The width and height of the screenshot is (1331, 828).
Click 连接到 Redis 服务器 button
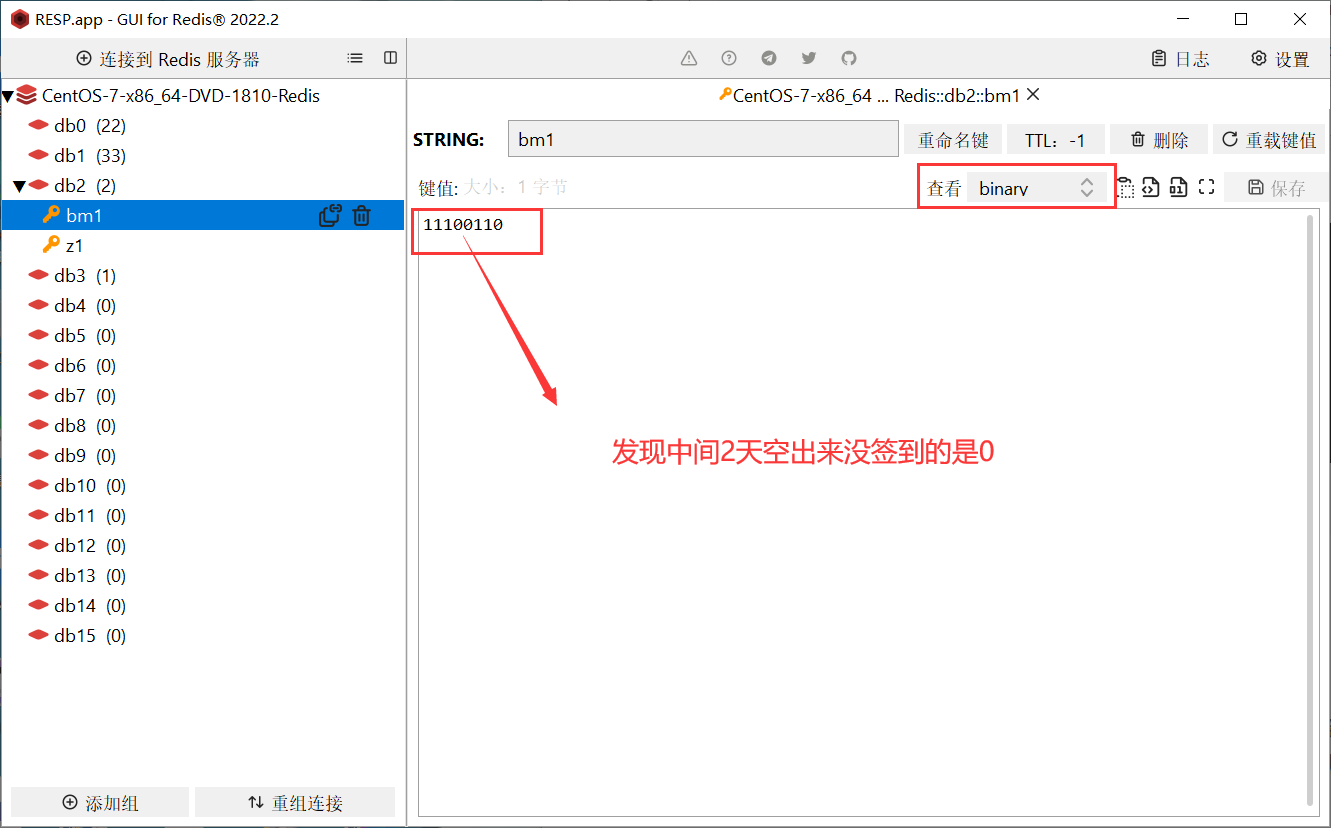coord(168,59)
